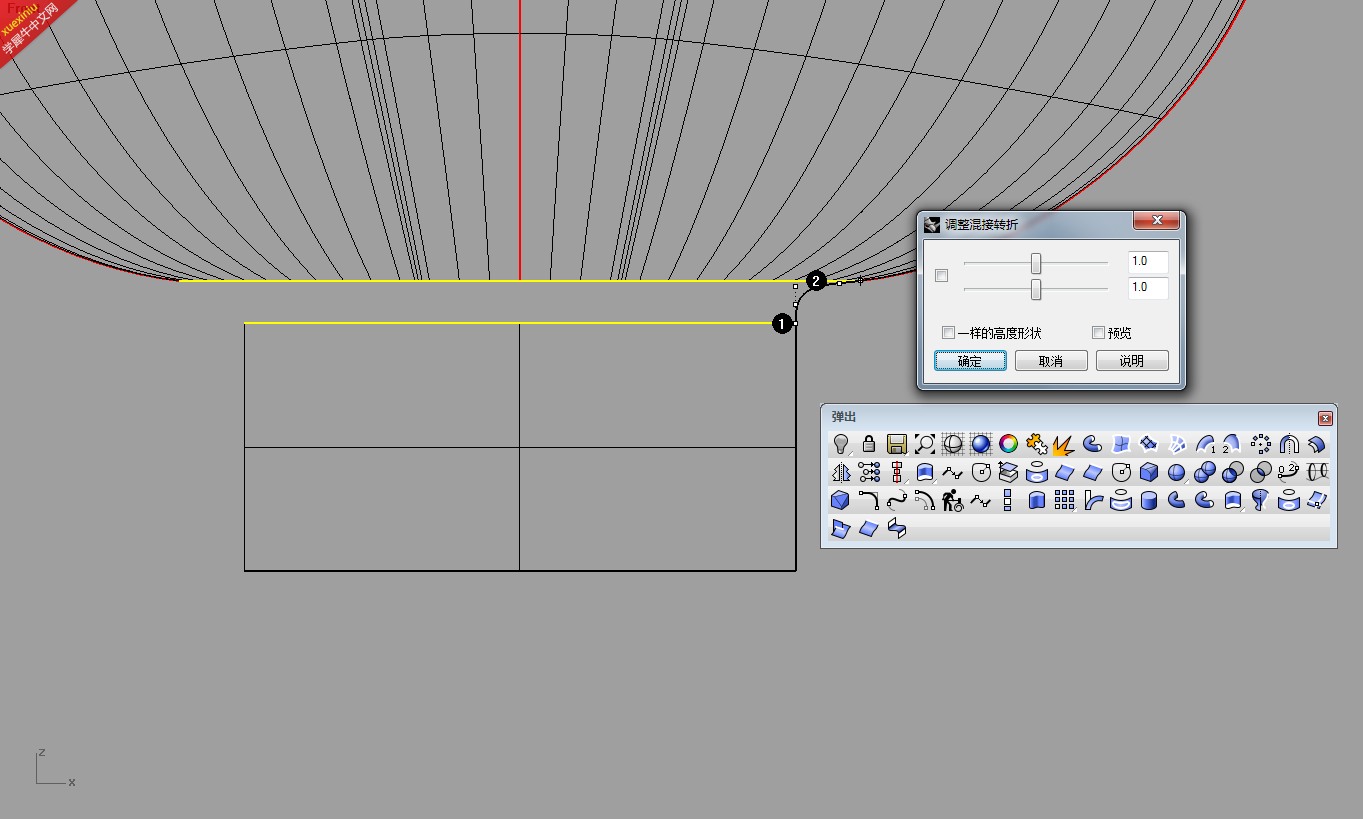Image resolution: width=1363 pixels, height=819 pixels.
Task: Click the stacked layers with arrow icon
Action: [x=1008, y=471]
